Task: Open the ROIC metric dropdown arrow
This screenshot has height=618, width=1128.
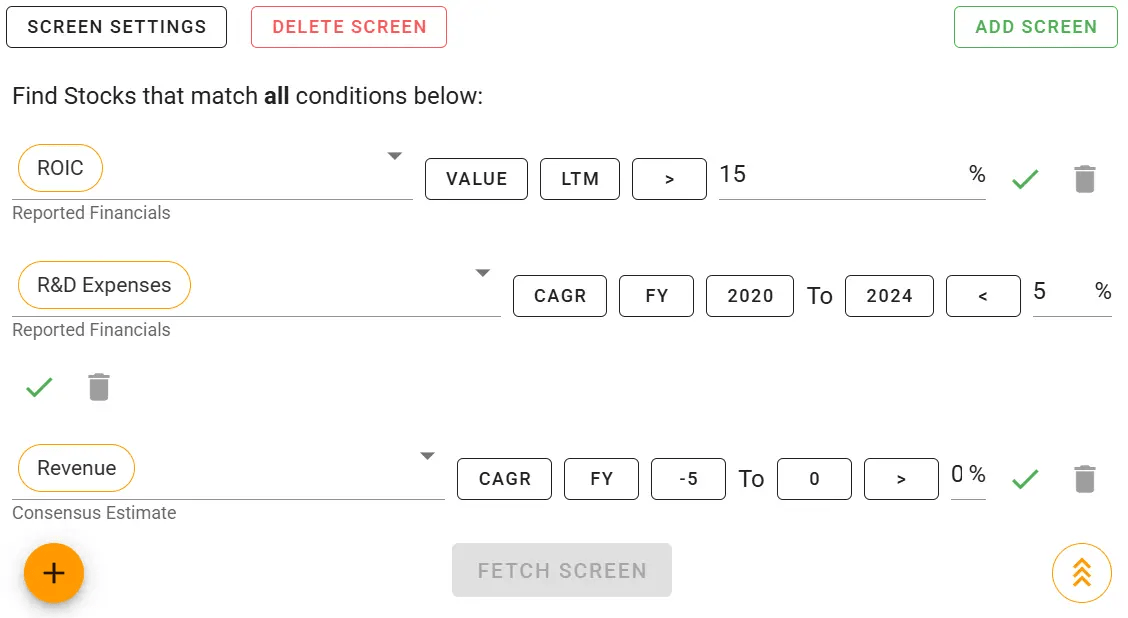Action: (395, 156)
